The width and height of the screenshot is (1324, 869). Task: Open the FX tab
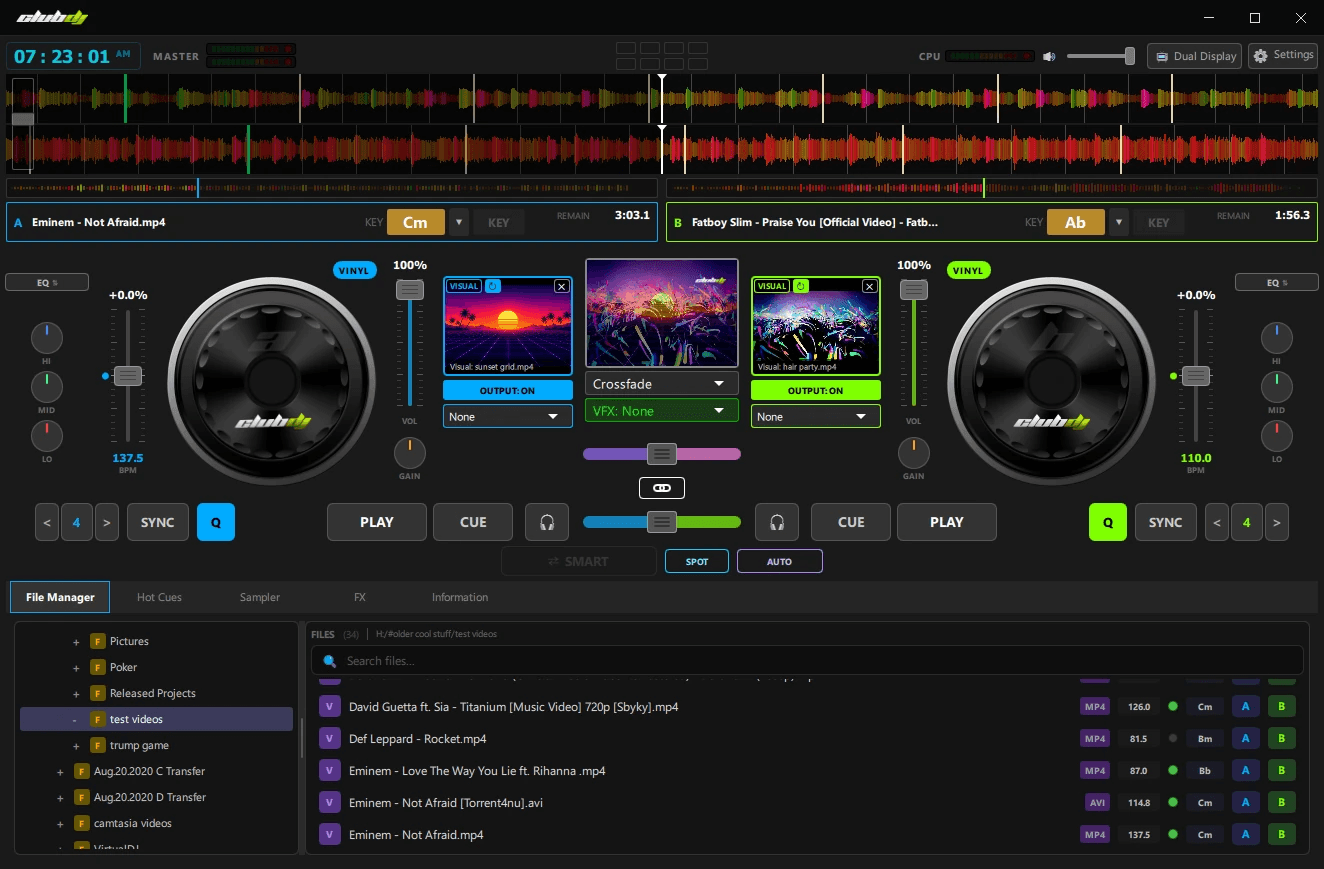click(x=360, y=597)
